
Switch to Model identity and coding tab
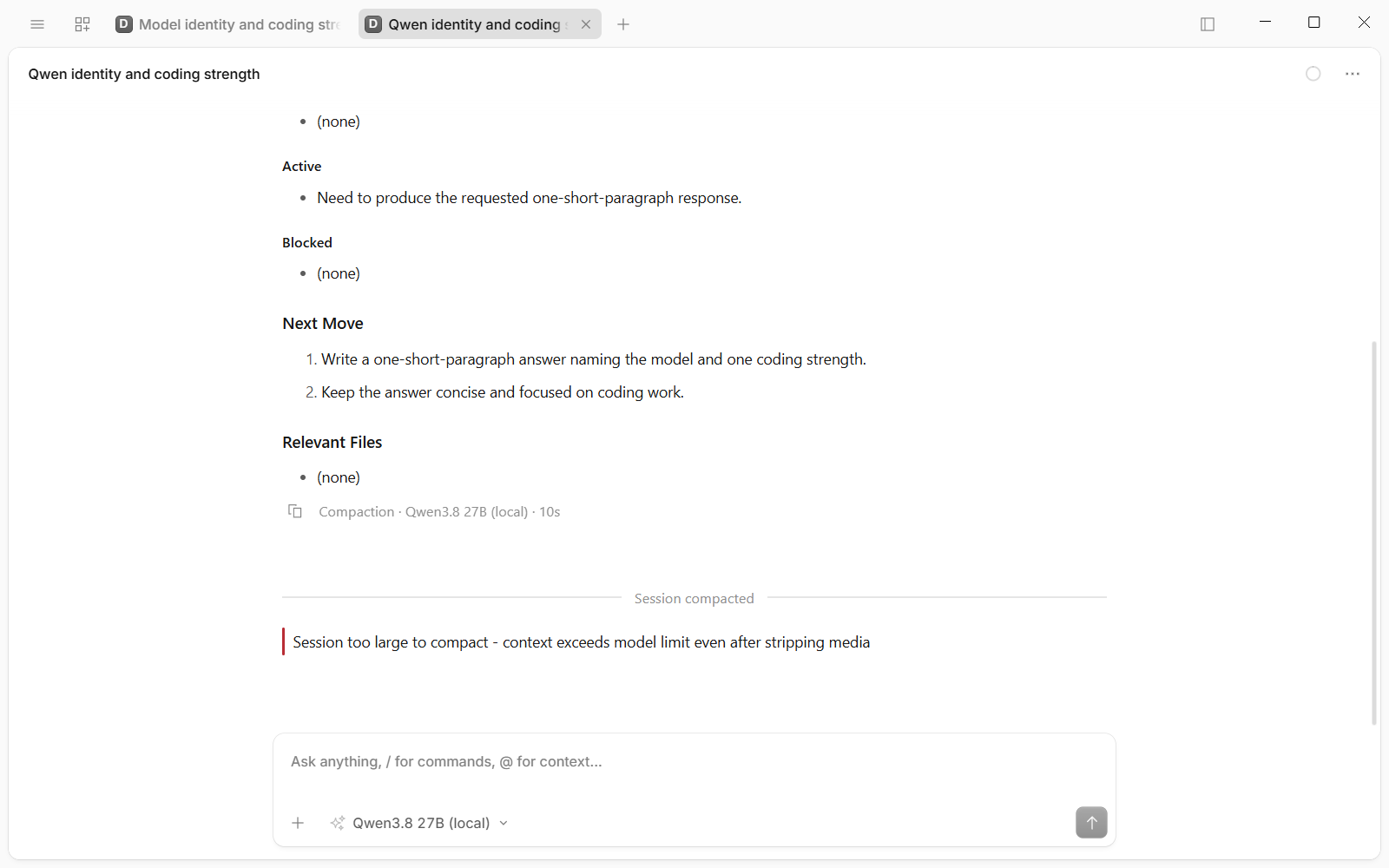[x=227, y=24]
